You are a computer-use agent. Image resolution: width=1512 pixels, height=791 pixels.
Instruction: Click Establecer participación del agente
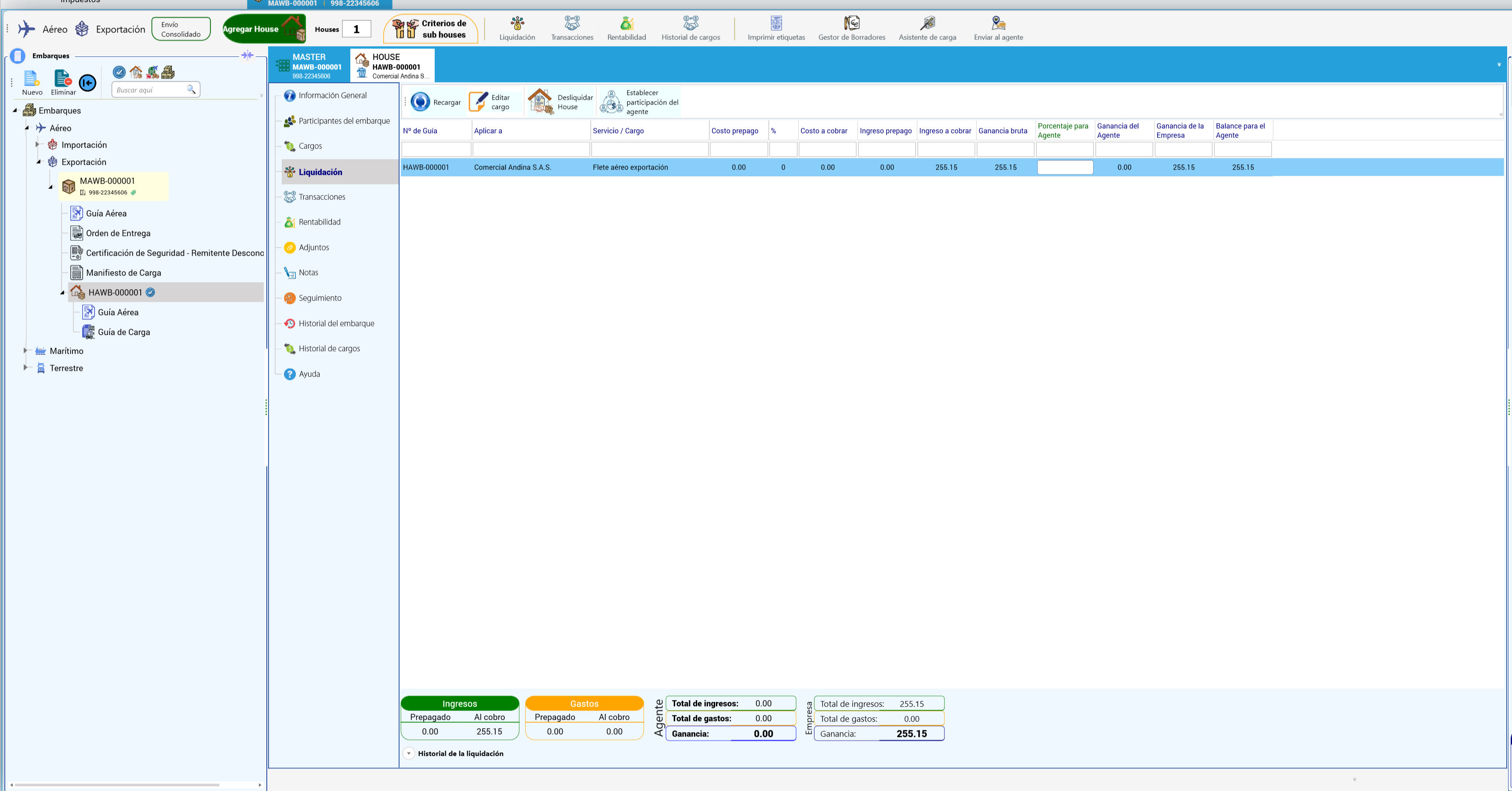(x=639, y=102)
